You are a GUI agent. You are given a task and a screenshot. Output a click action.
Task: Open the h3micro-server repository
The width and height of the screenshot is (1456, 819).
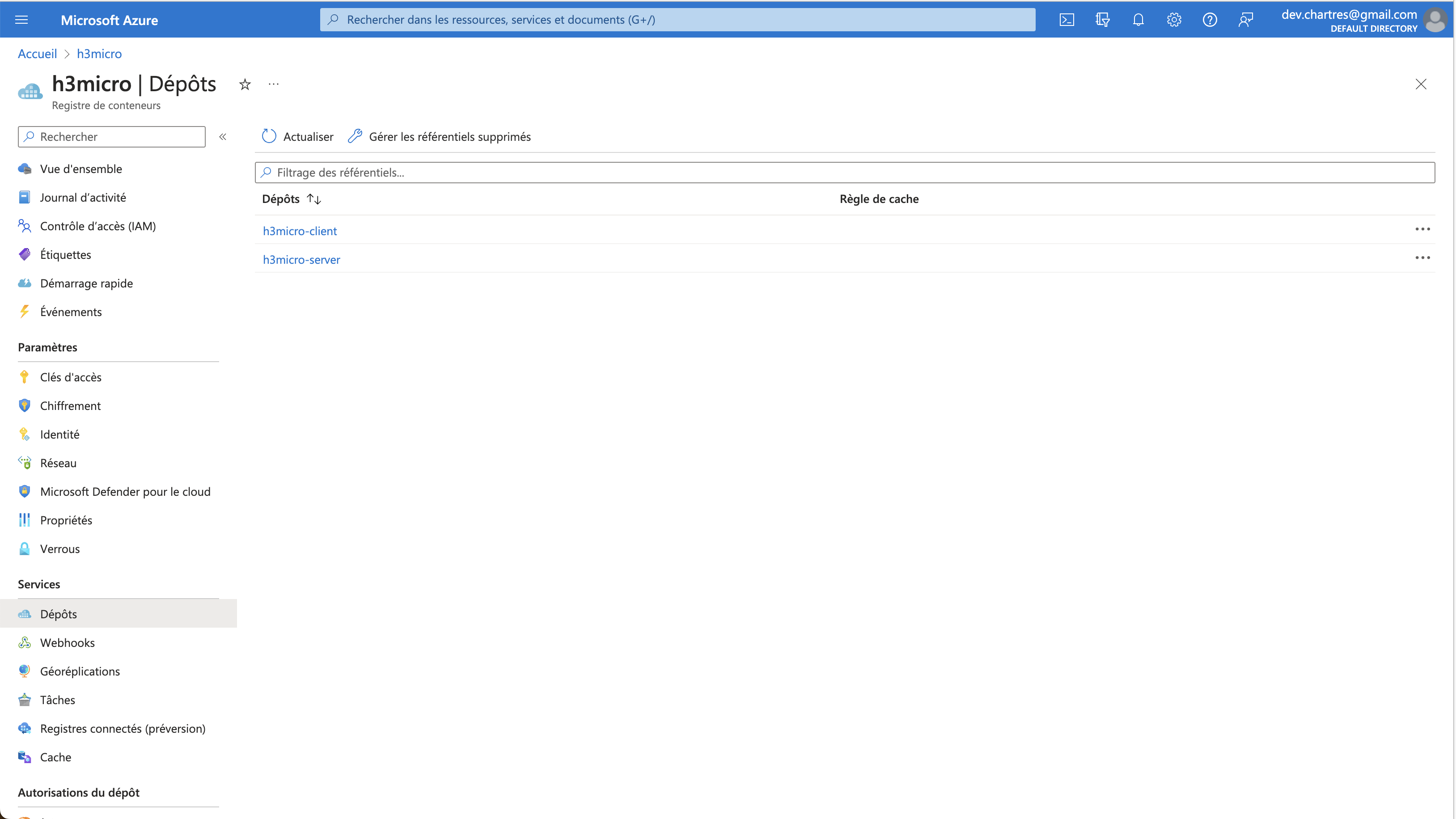301,259
